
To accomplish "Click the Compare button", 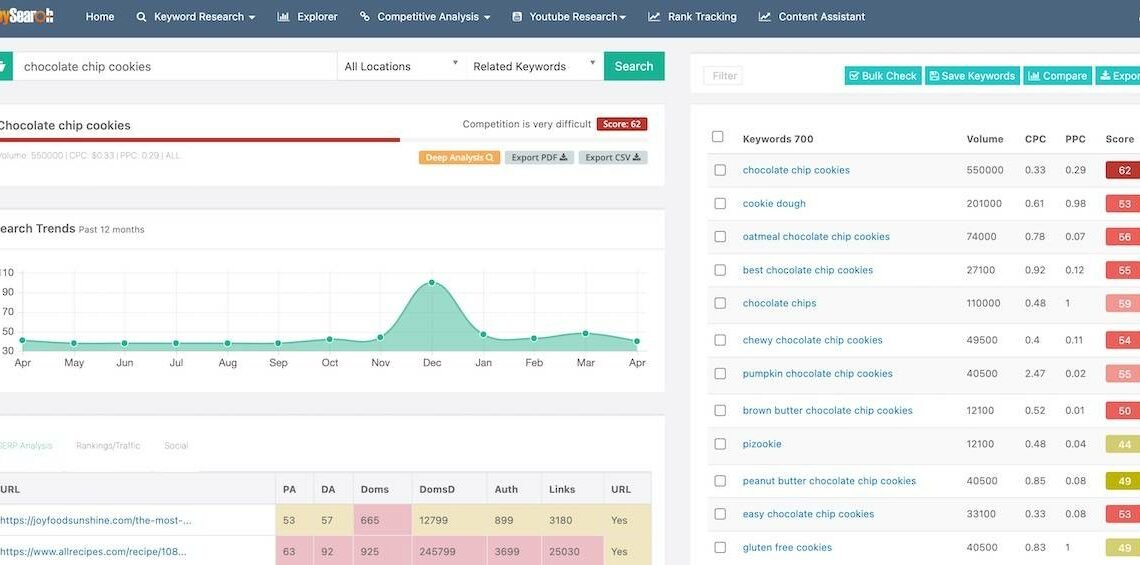I will 1058,76.
